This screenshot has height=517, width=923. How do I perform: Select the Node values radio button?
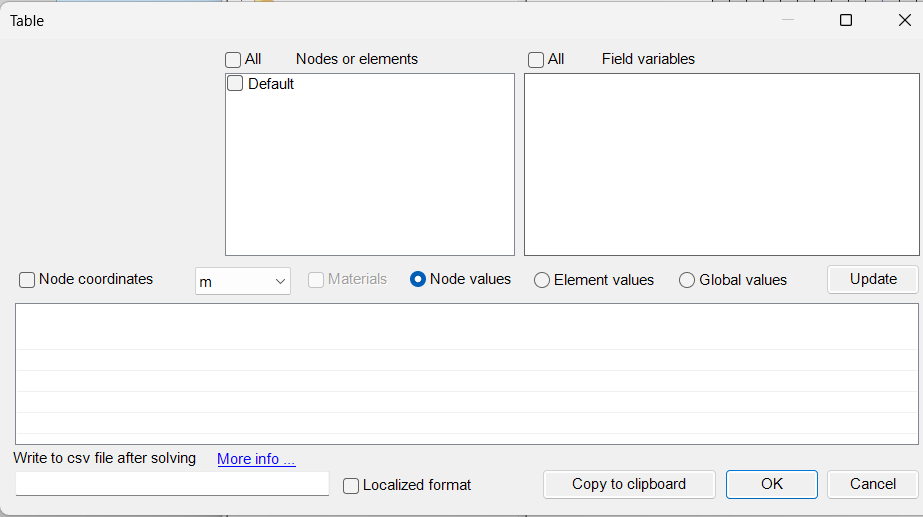418,280
